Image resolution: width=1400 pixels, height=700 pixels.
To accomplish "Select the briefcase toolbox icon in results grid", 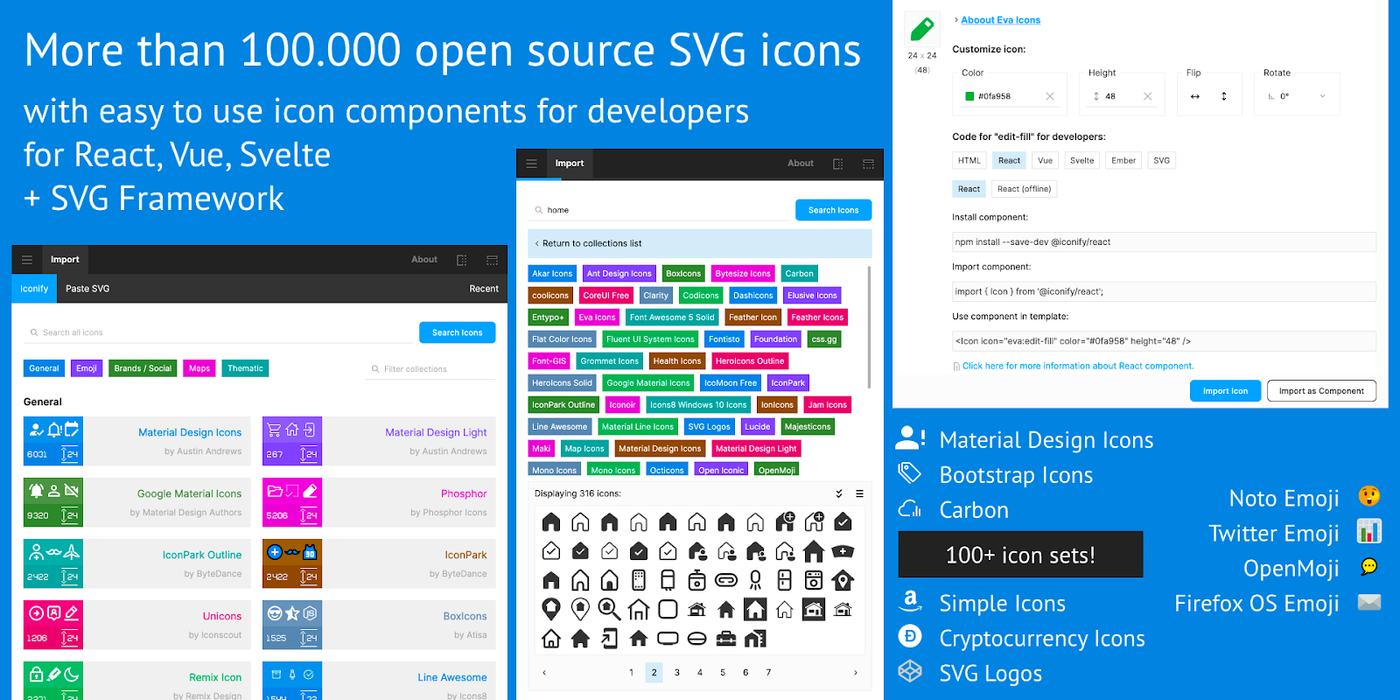I will tap(726, 638).
